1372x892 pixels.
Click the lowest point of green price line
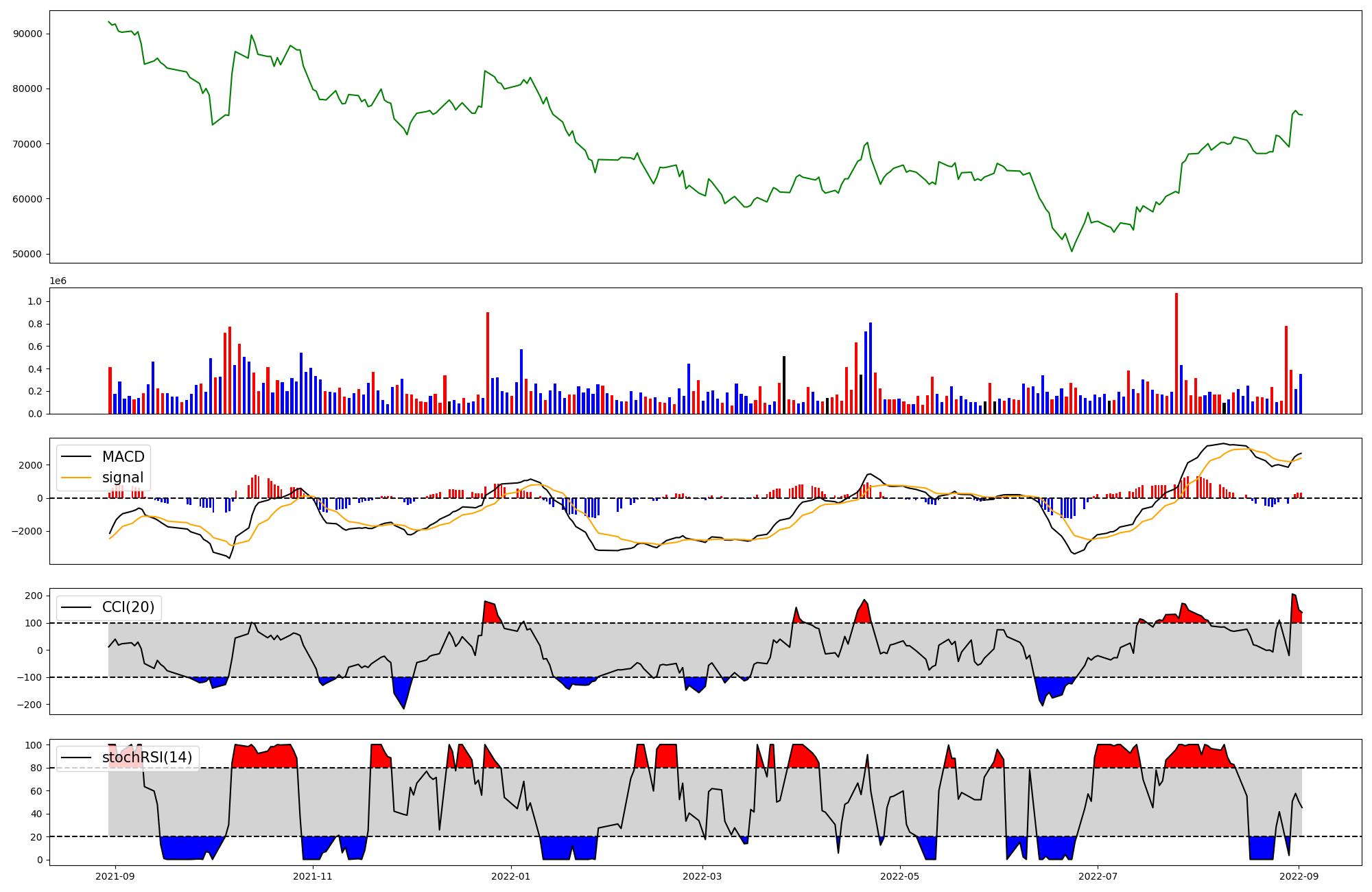pos(1072,251)
